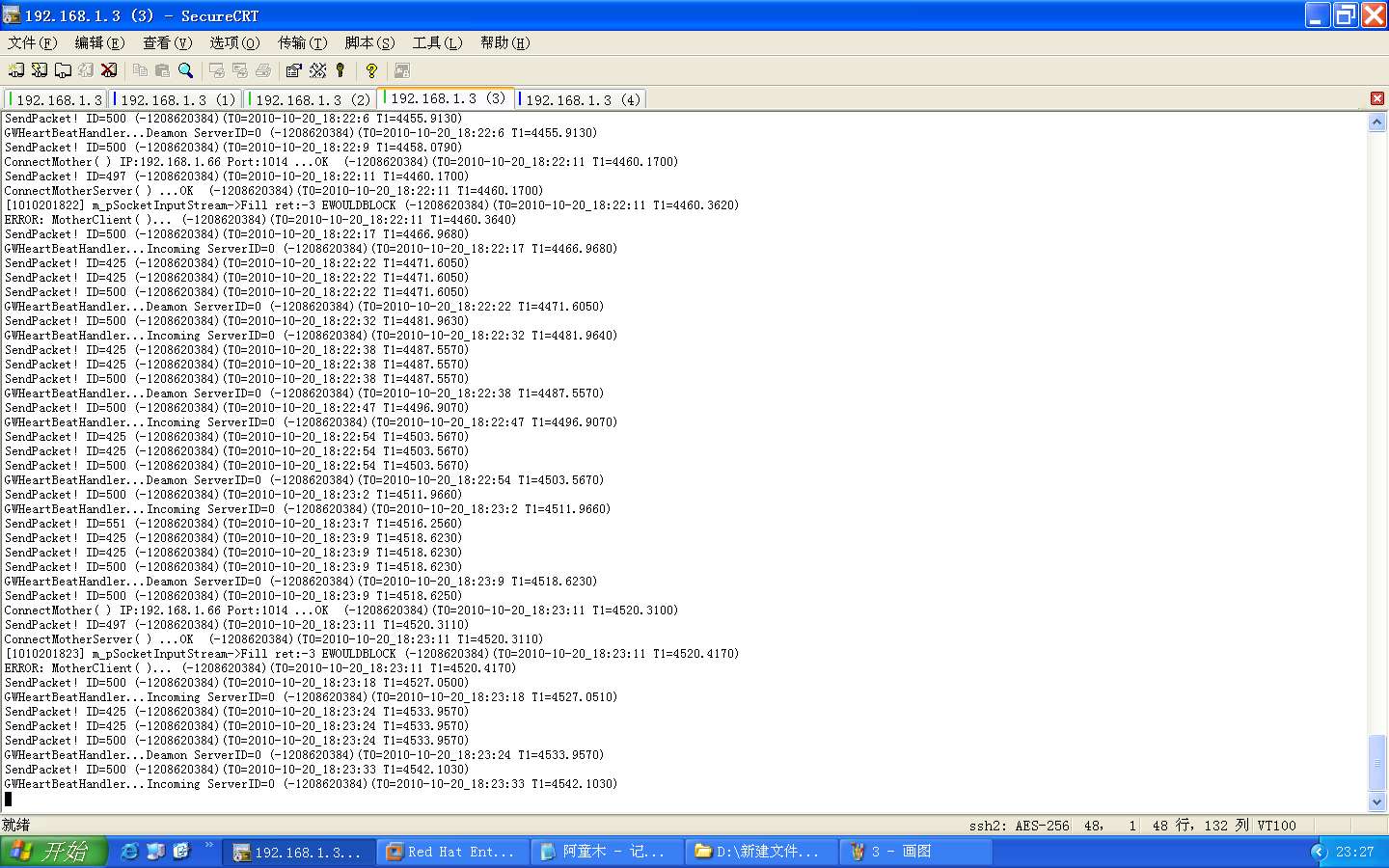Click the Quick Connect lightning icon
This screenshot has height=868, width=1389.
[40, 70]
